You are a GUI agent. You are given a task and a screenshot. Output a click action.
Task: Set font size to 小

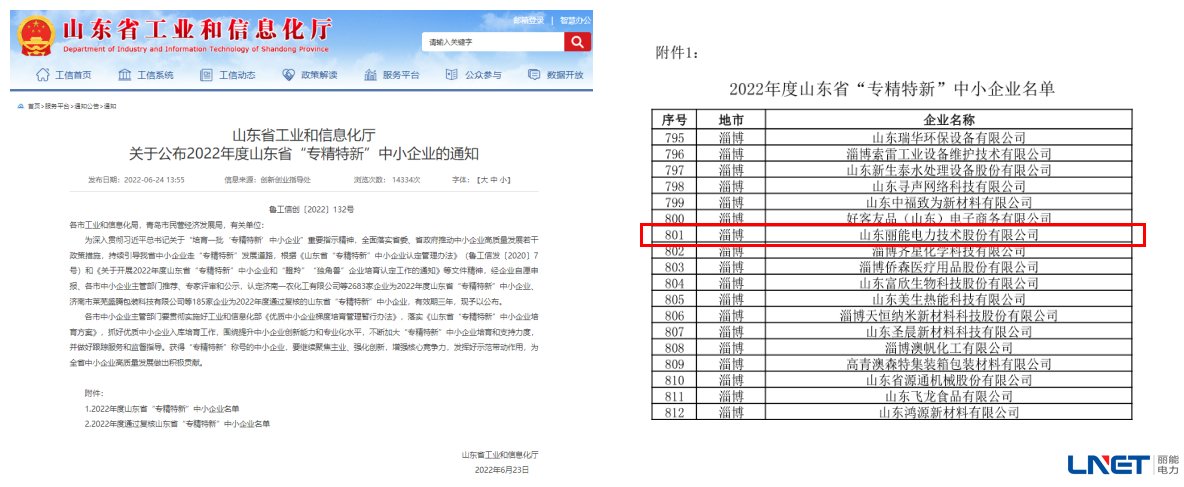(505, 179)
